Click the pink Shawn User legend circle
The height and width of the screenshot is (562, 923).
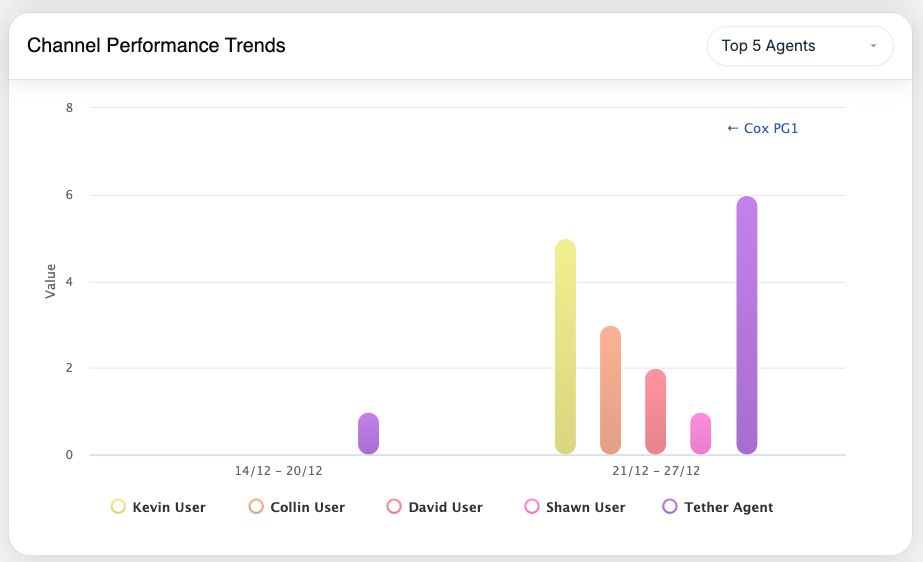532,507
